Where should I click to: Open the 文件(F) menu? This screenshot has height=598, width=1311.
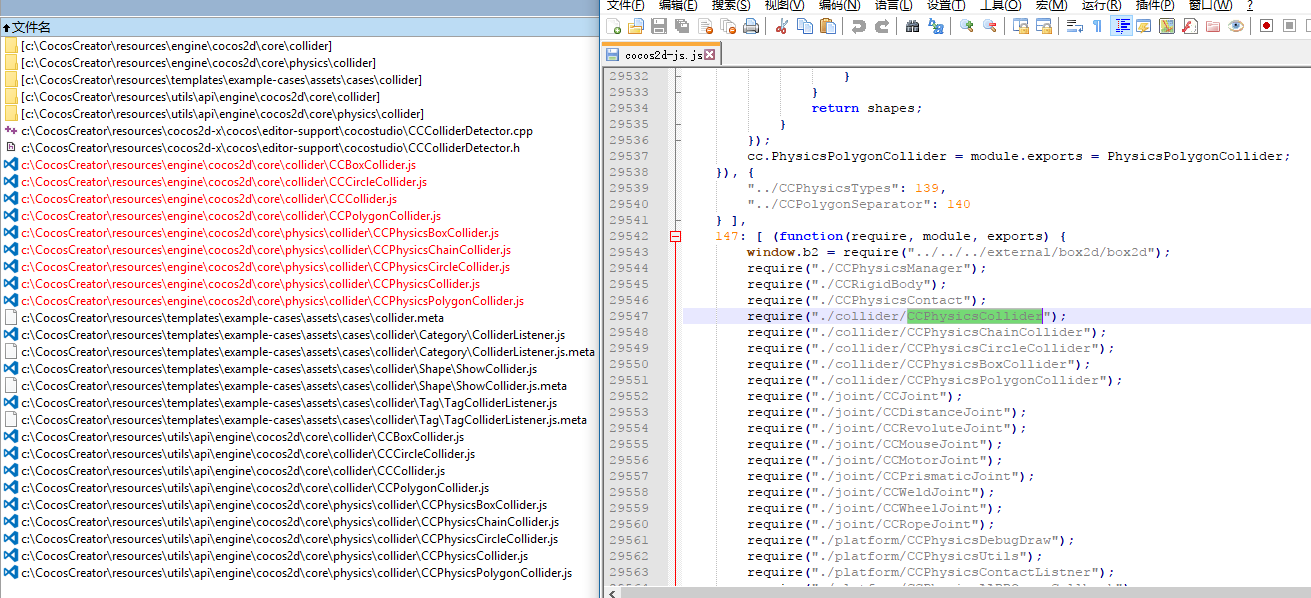click(x=625, y=5)
